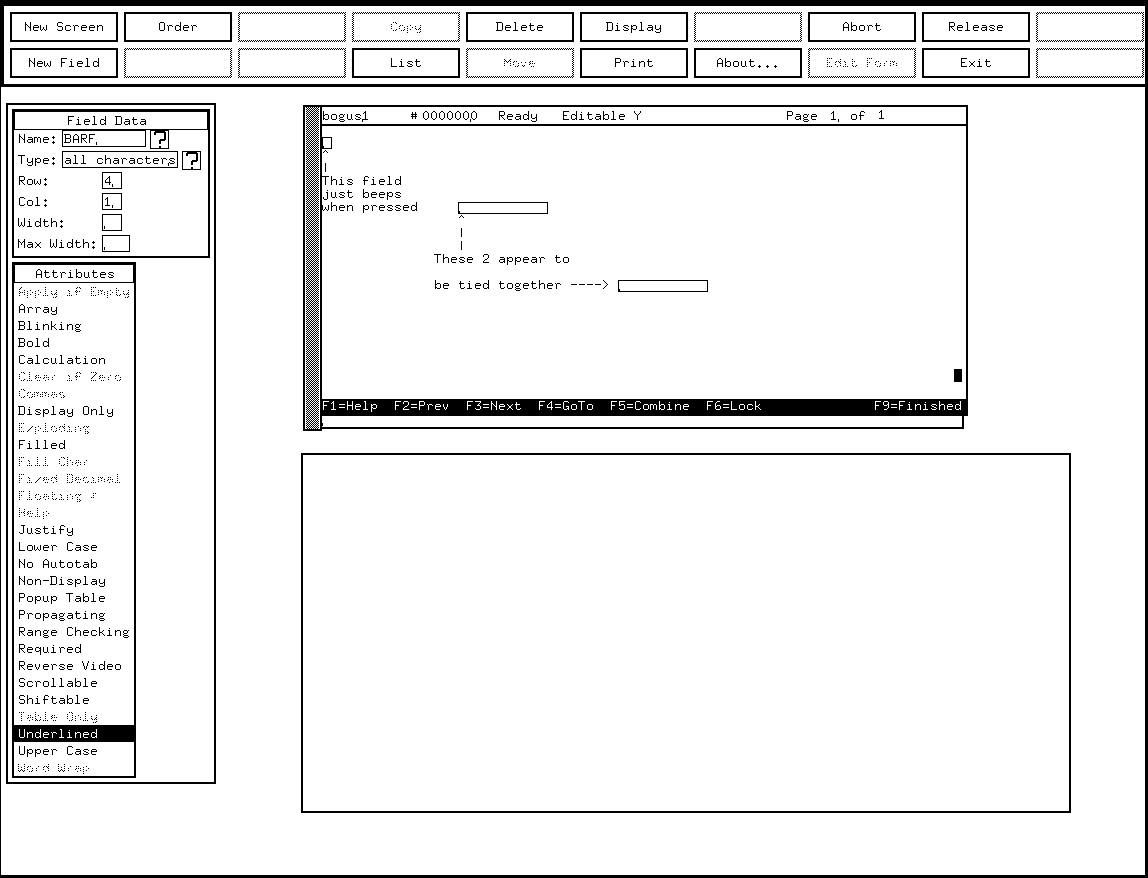Click the Max Width input box
Viewport: 1148px width, 878px height.
pos(116,244)
